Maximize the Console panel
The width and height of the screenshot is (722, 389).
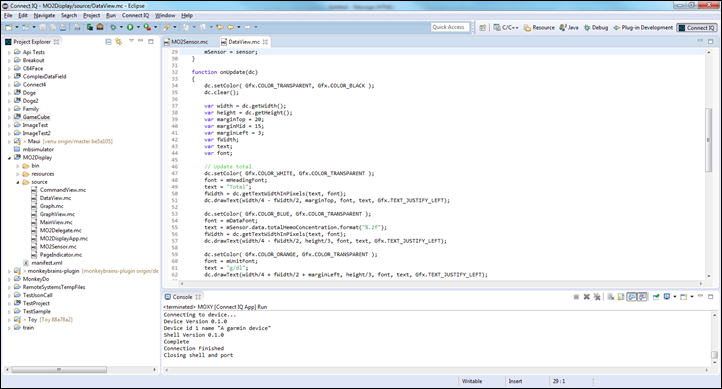point(710,297)
